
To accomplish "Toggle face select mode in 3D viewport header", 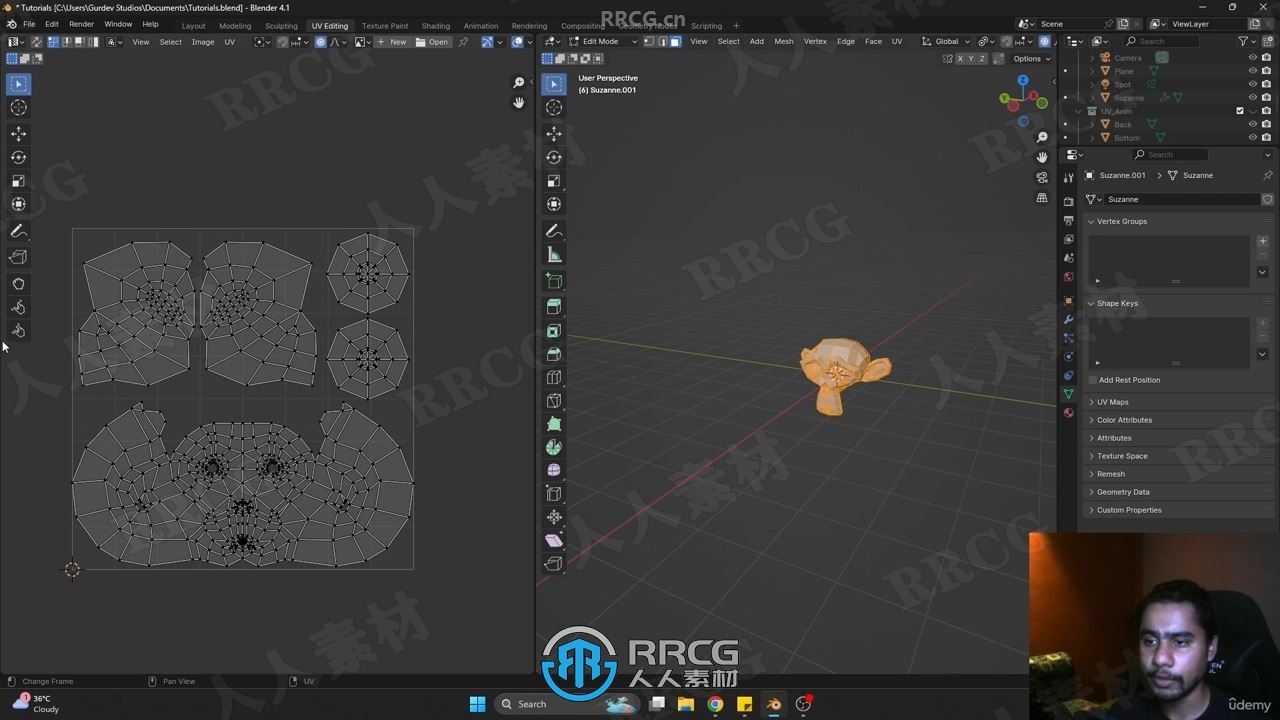I will [675, 41].
